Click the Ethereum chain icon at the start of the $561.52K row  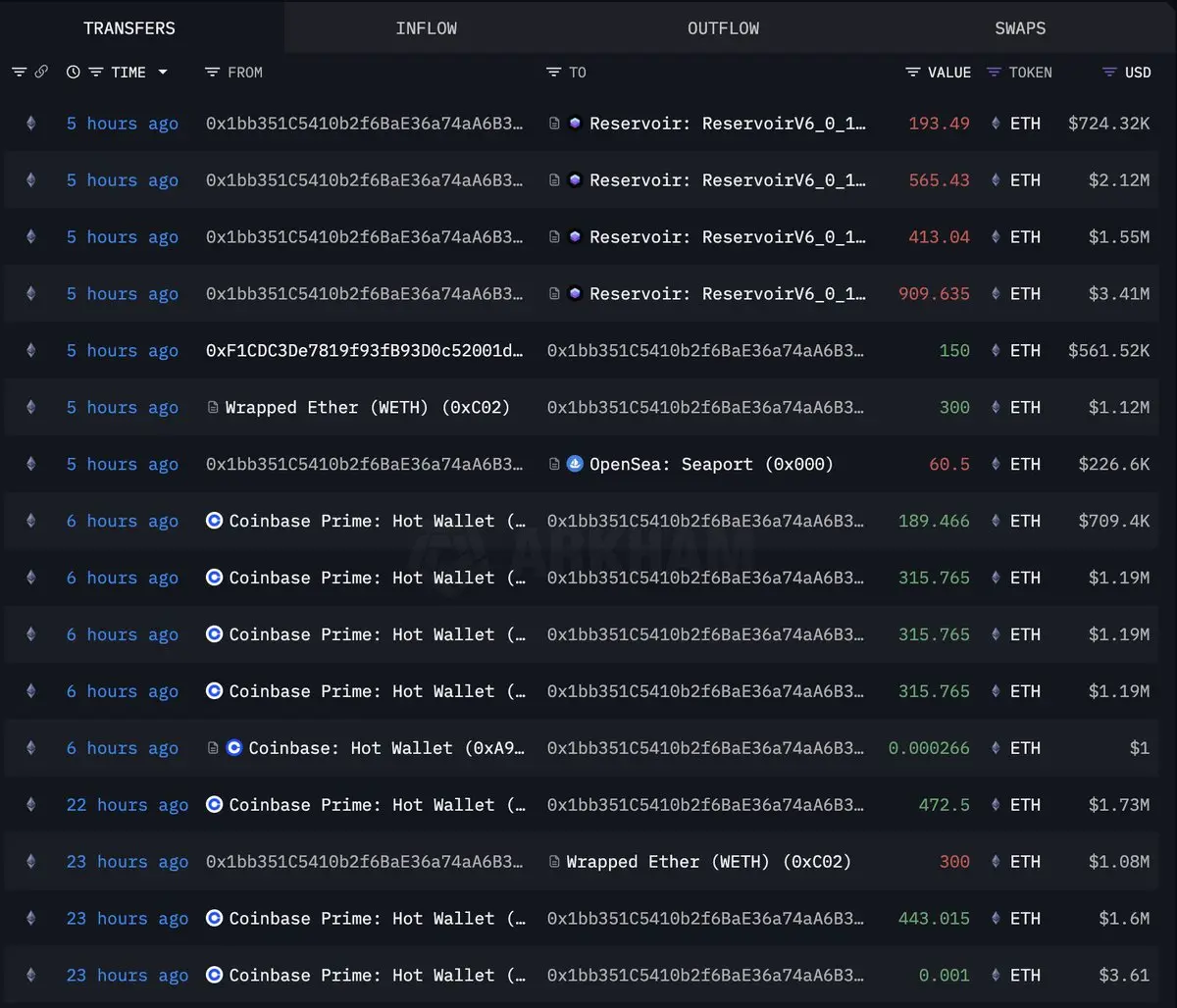[x=30, y=351]
